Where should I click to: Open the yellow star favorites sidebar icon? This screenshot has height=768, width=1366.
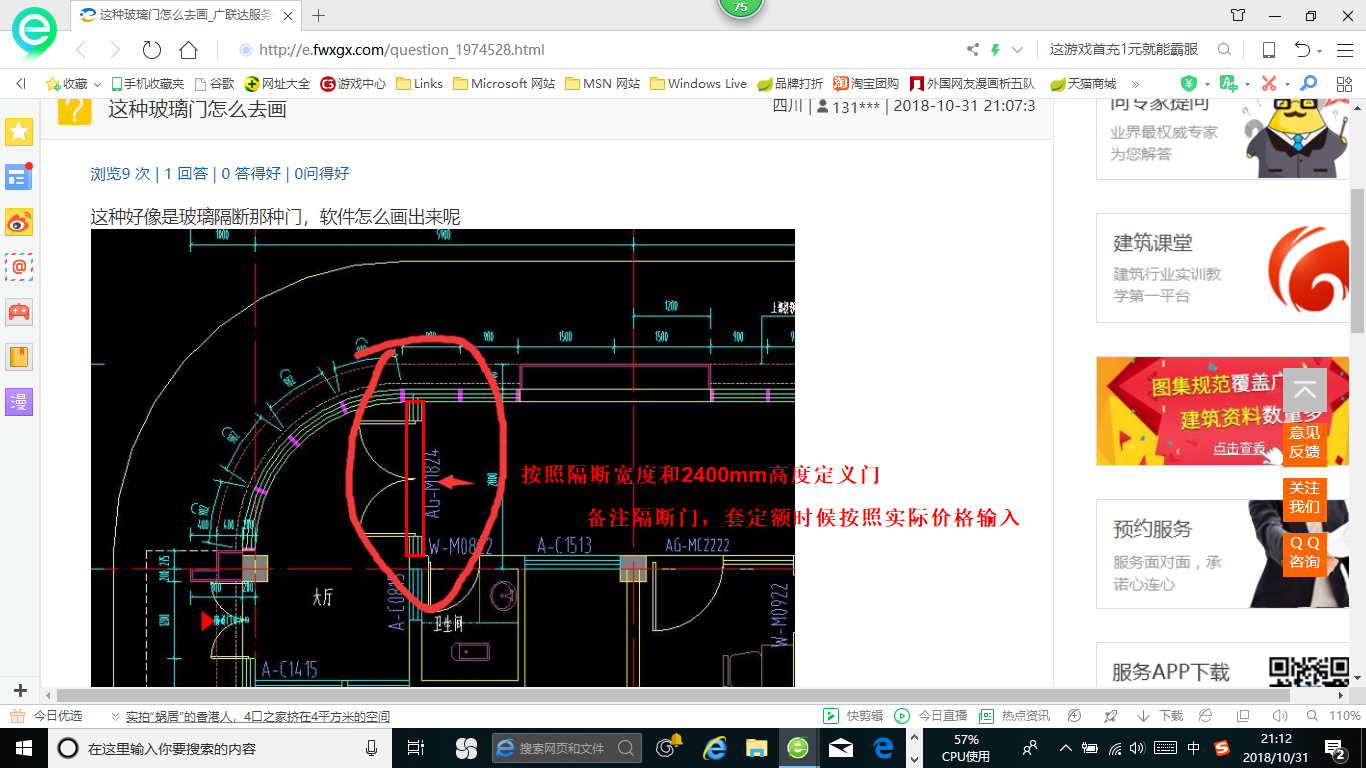point(19,131)
